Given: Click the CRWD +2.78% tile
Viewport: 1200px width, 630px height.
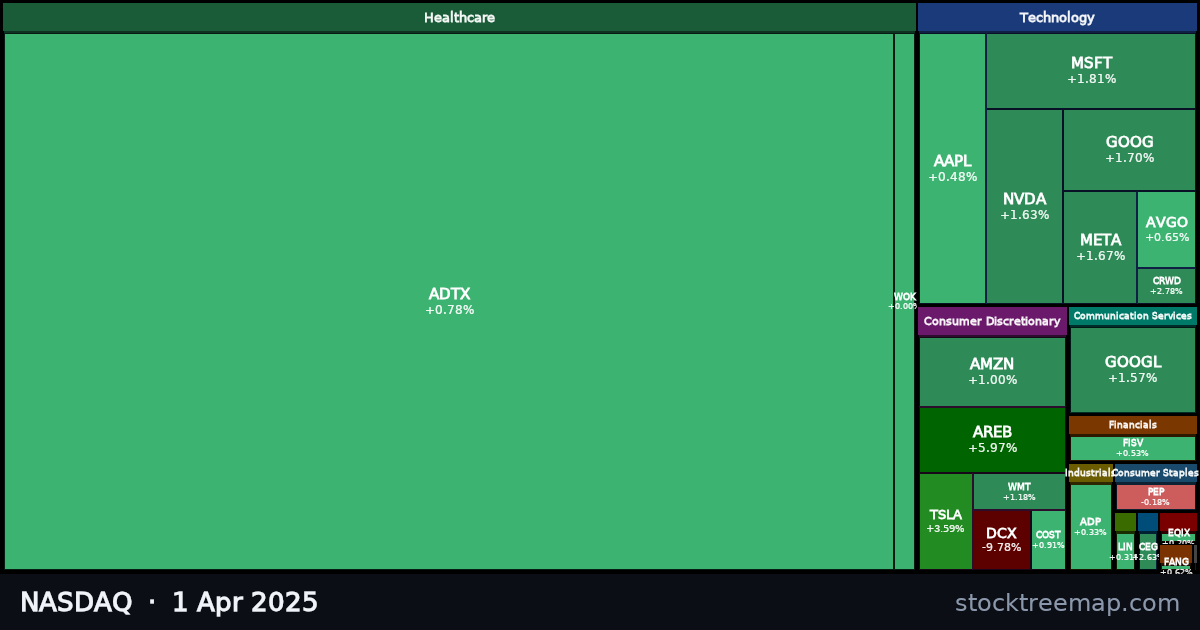Looking at the screenshot, I should (1166, 286).
